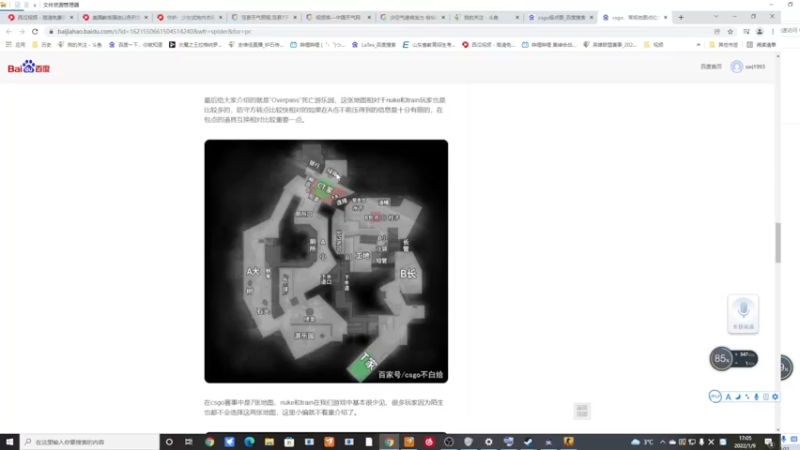Viewport: 800px width, 450px height.
Task: Open the 应用 apps bookmark
Action: coord(15,44)
